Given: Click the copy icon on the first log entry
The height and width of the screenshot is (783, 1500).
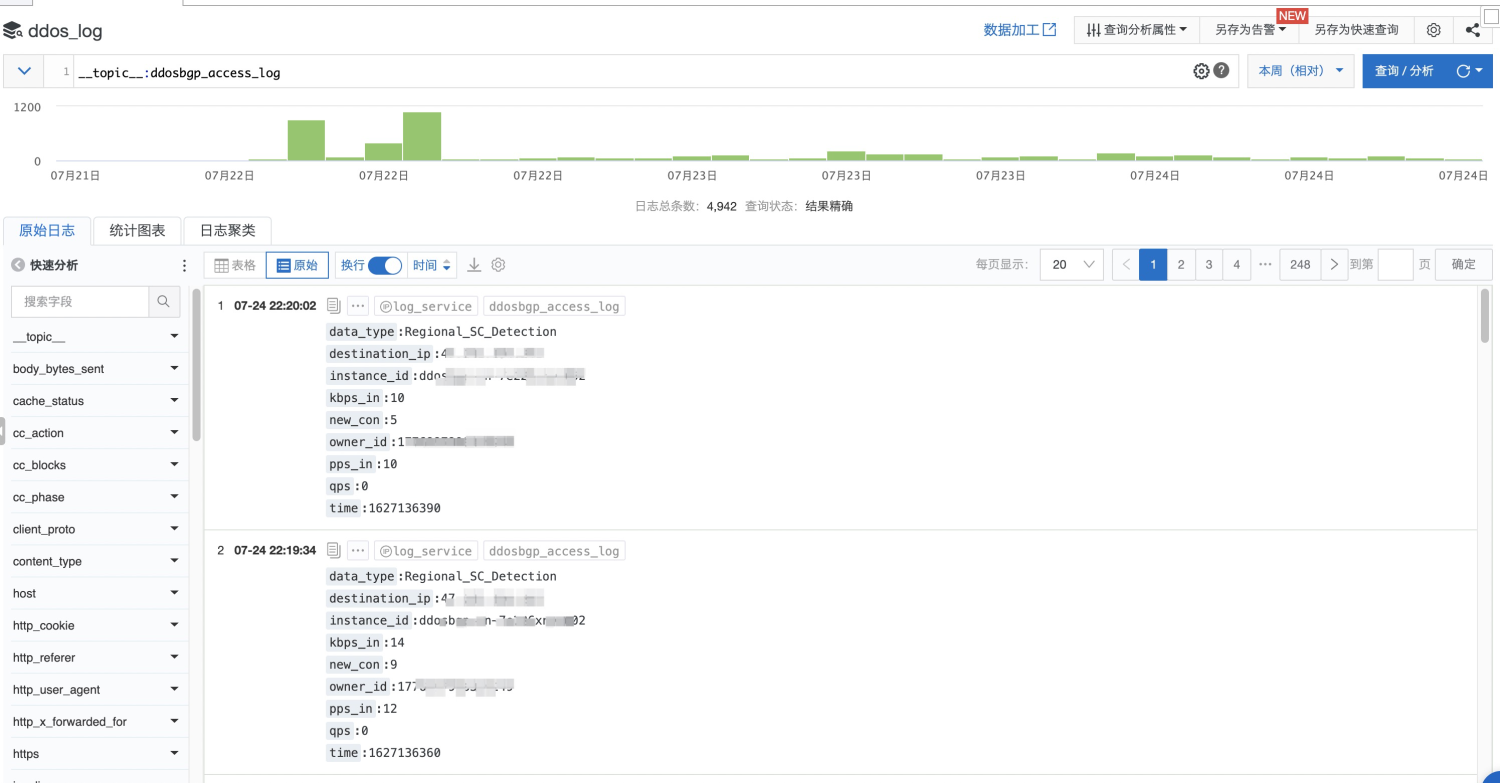Looking at the screenshot, I should click(333, 305).
